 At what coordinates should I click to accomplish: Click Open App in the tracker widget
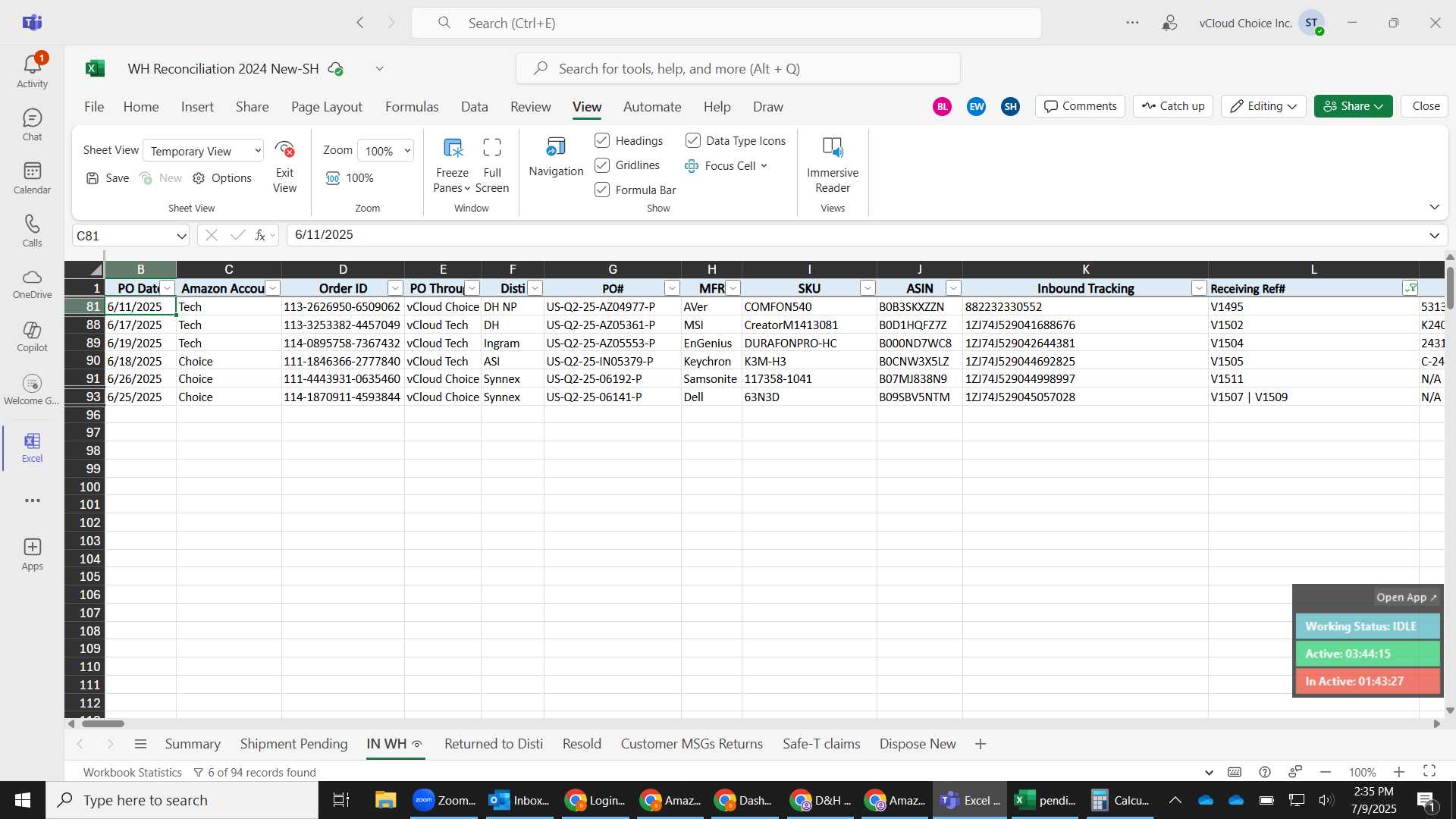click(1406, 598)
